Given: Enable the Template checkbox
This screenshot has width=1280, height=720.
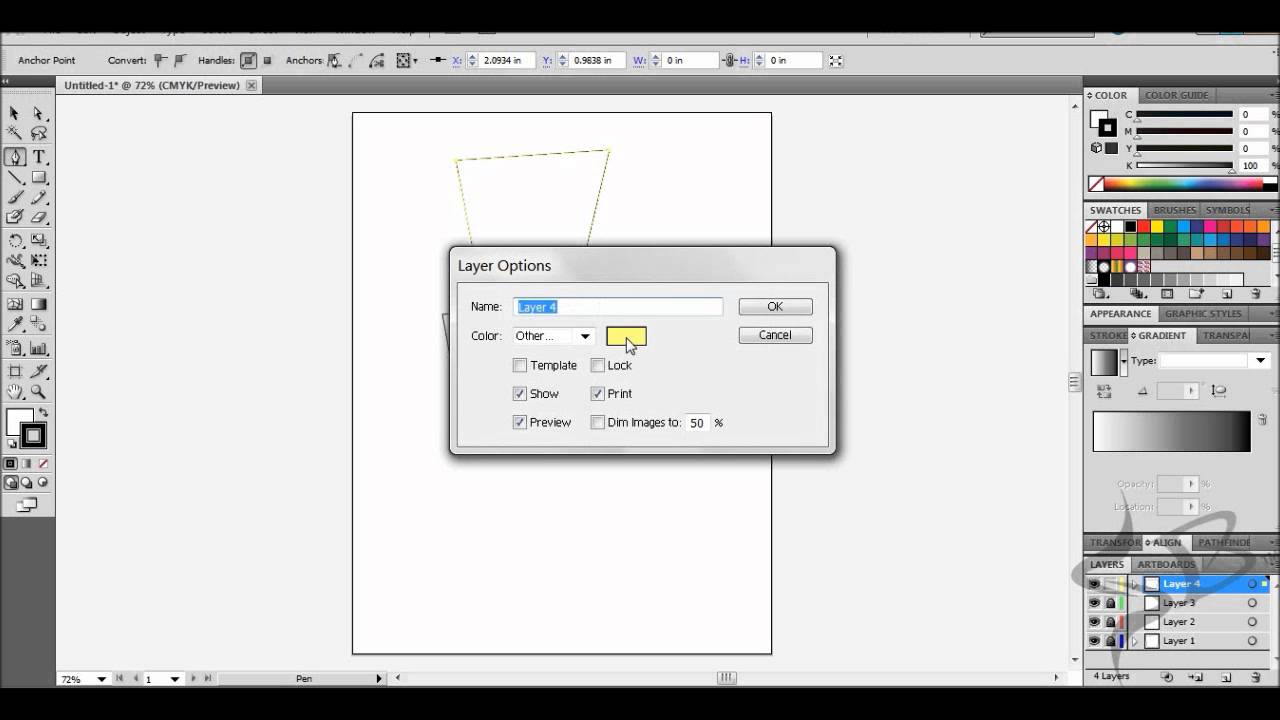Looking at the screenshot, I should coord(520,365).
